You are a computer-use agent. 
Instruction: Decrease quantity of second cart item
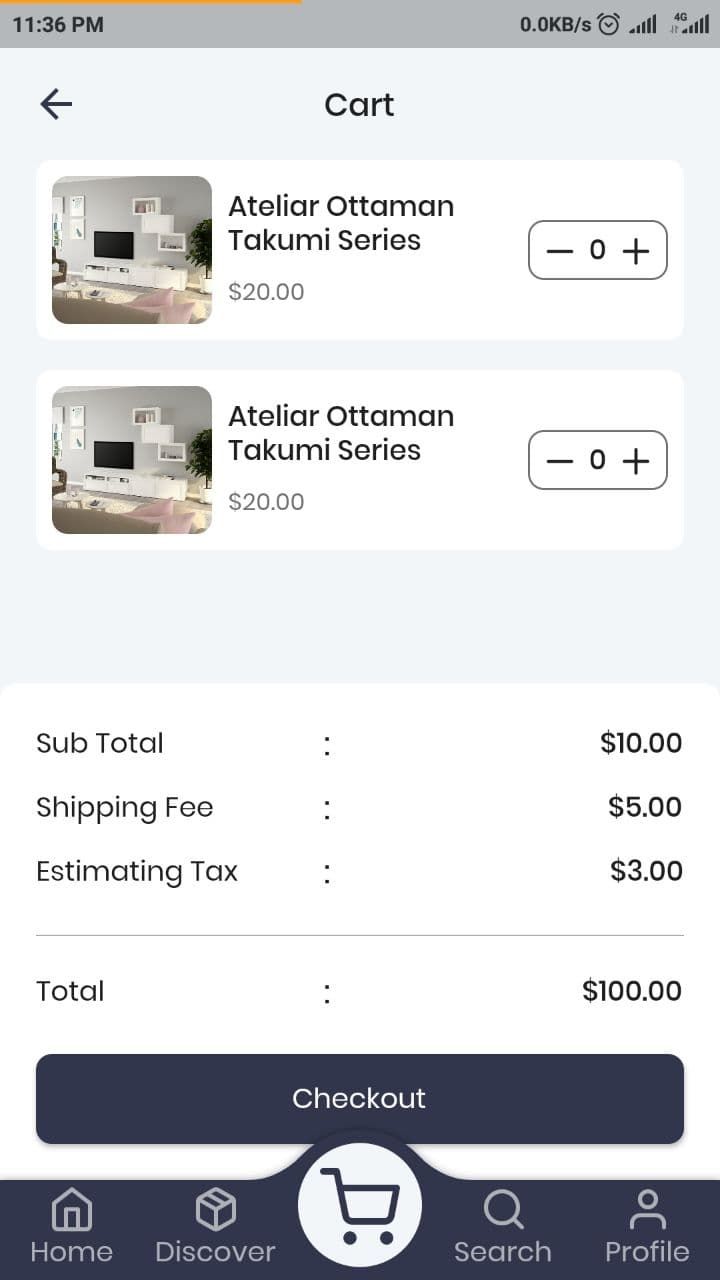pos(560,461)
